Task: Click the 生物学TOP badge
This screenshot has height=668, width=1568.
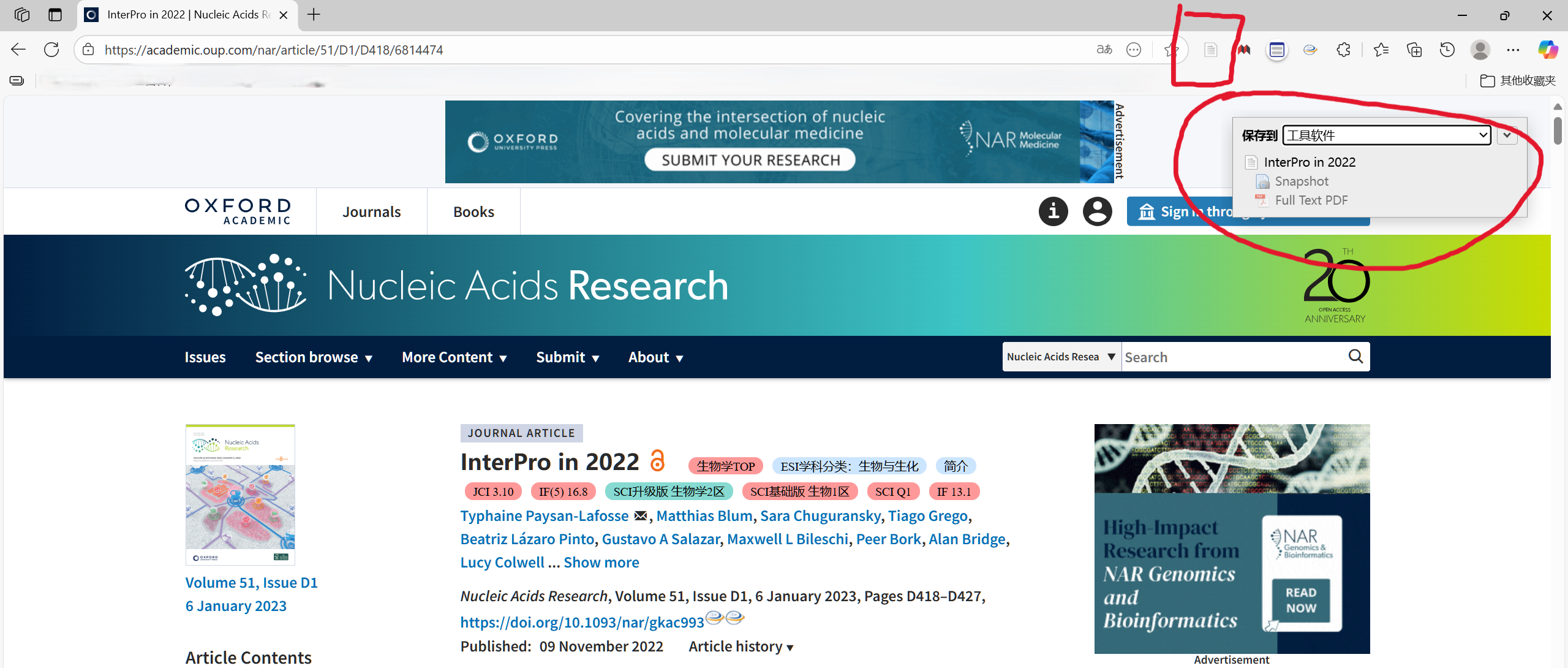Action: click(726, 466)
